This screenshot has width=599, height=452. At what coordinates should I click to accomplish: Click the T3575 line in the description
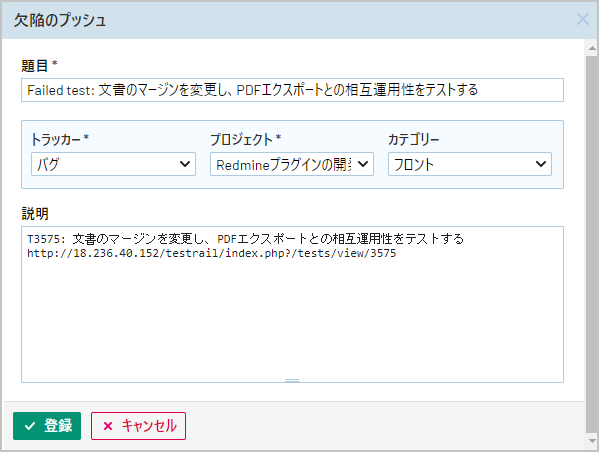[x=245, y=239]
